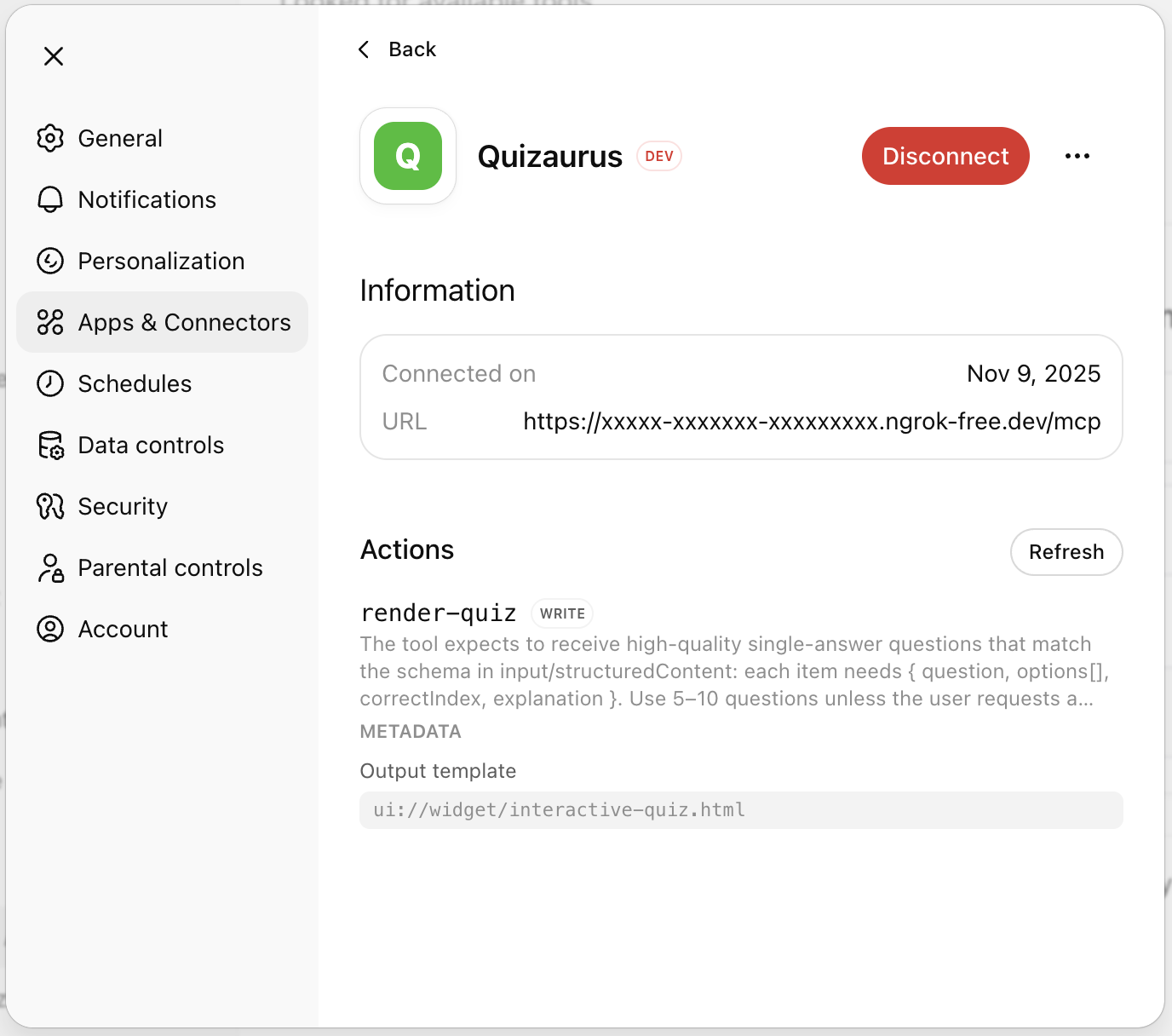Open Security via key icon
The image size is (1172, 1036).
(50, 506)
